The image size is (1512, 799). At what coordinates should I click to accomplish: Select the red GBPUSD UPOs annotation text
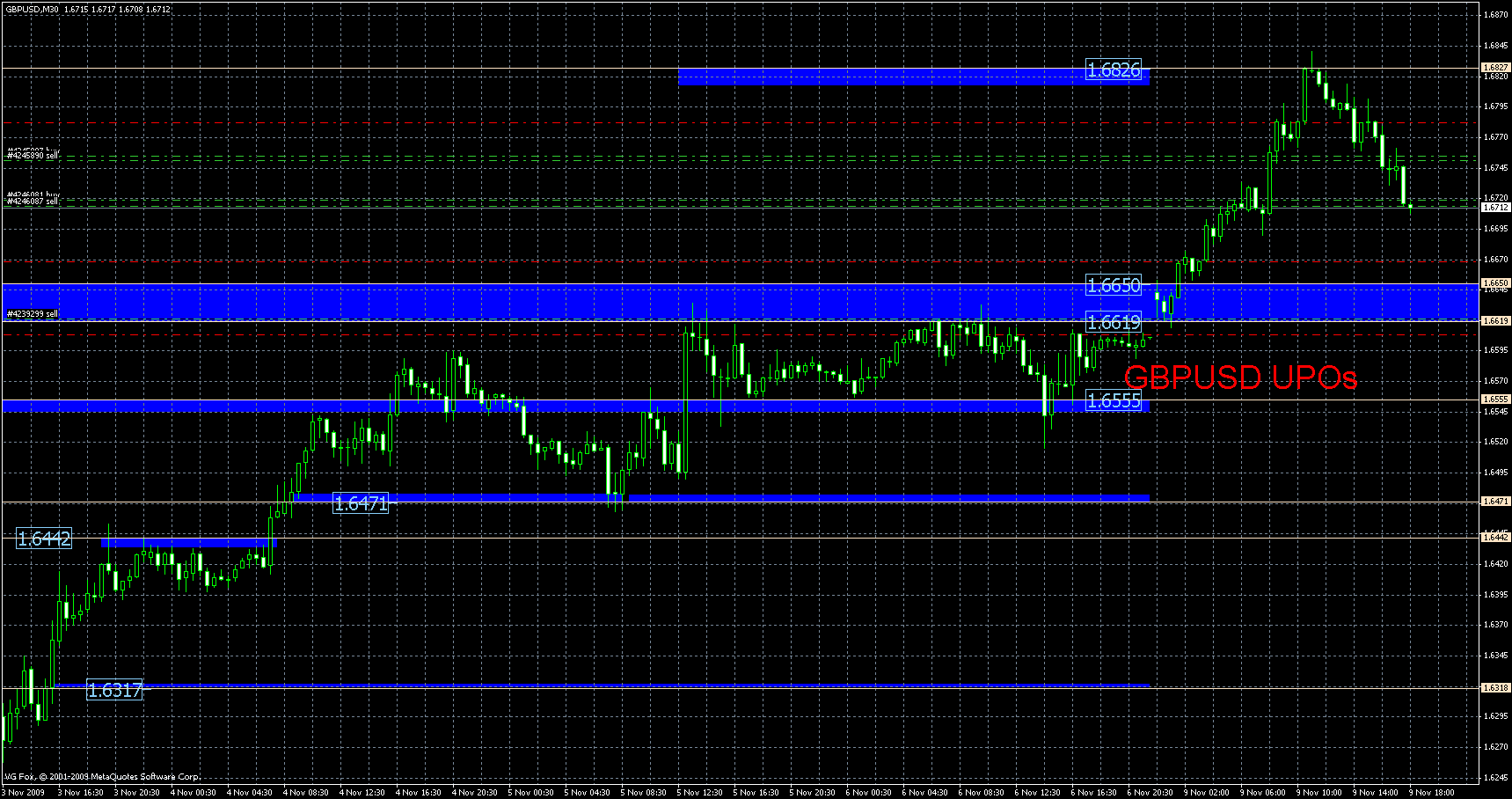click(x=1240, y=380)
